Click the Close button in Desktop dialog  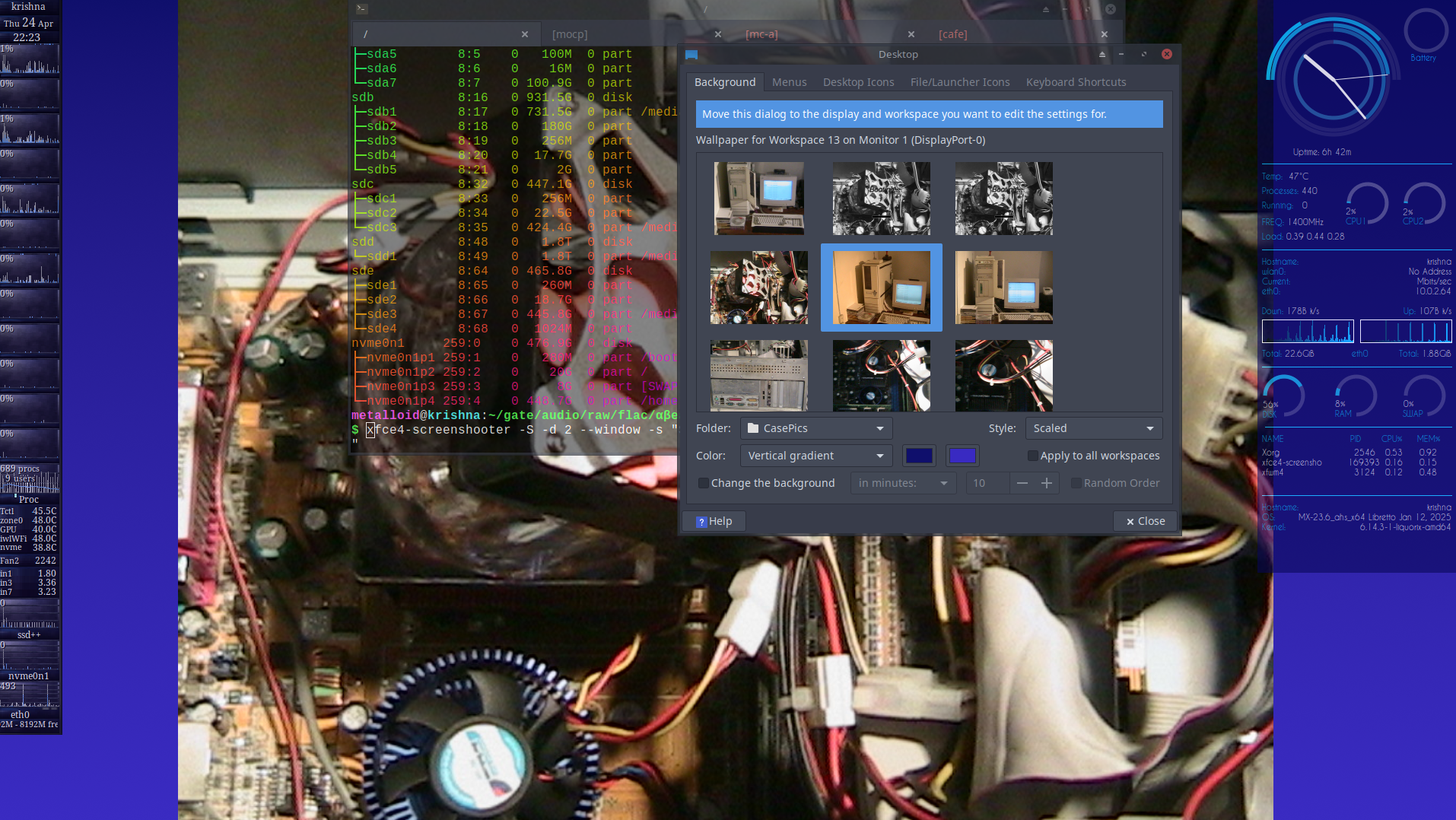[1145, 521]
